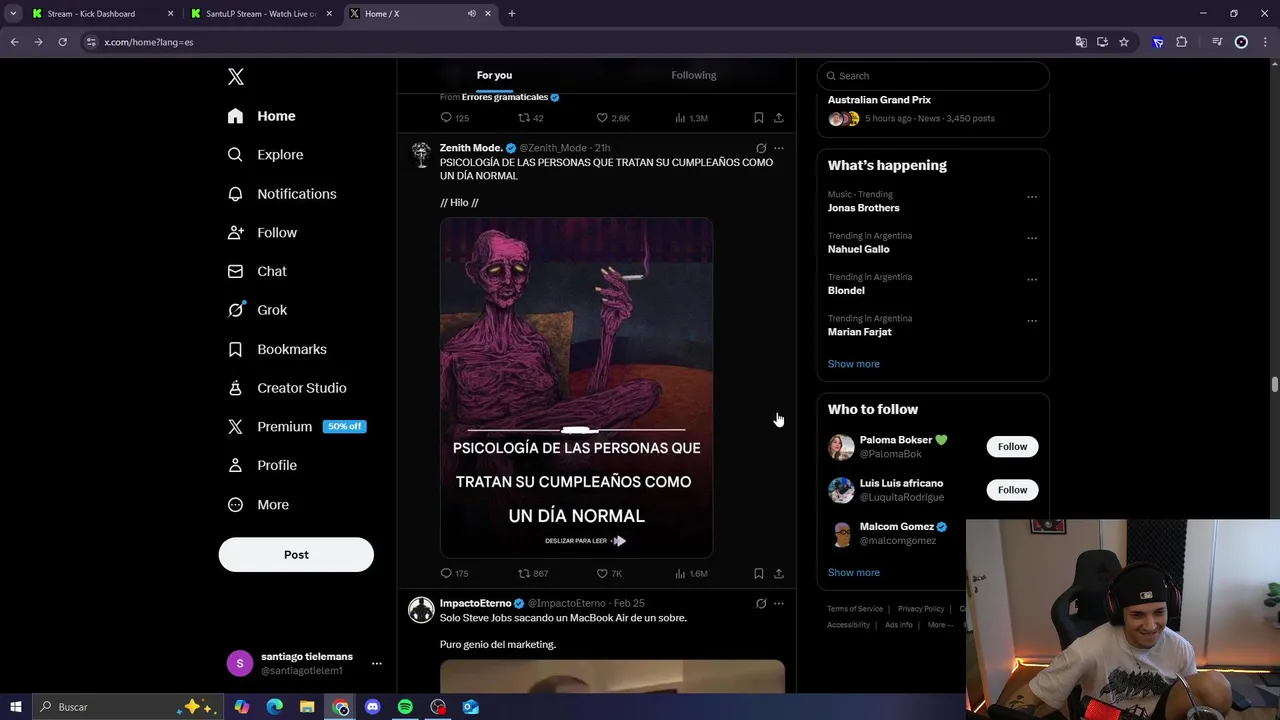1280x720 pixels.
Task: Open the Zenith Mode post image
Action: pos(576,388)
